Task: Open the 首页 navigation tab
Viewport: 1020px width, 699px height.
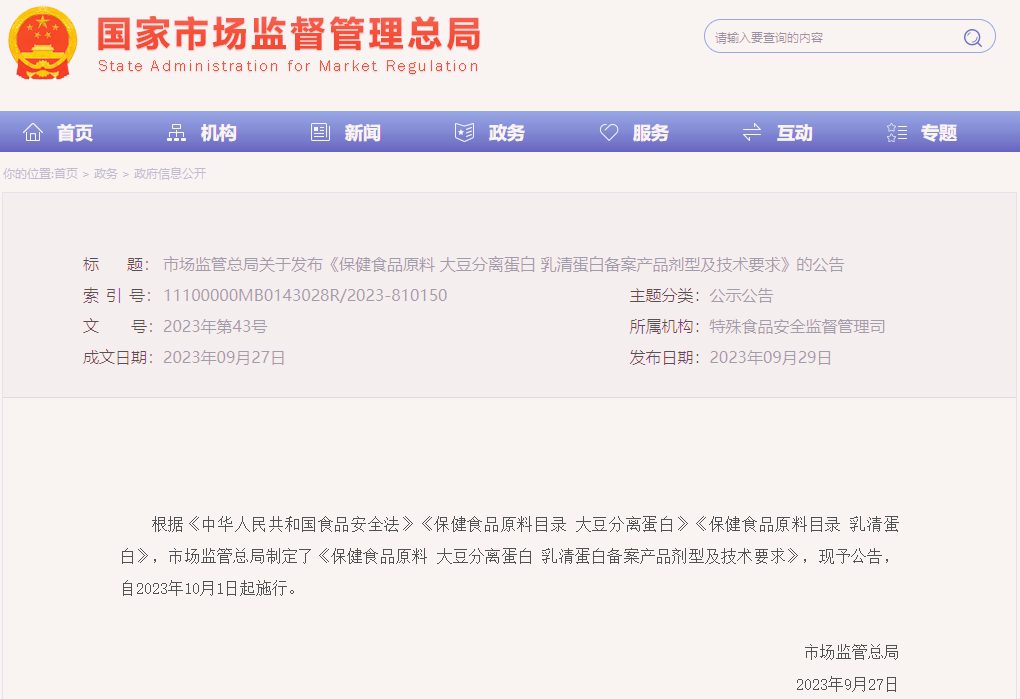Action: pyautogui.click(x=75, y=133)
